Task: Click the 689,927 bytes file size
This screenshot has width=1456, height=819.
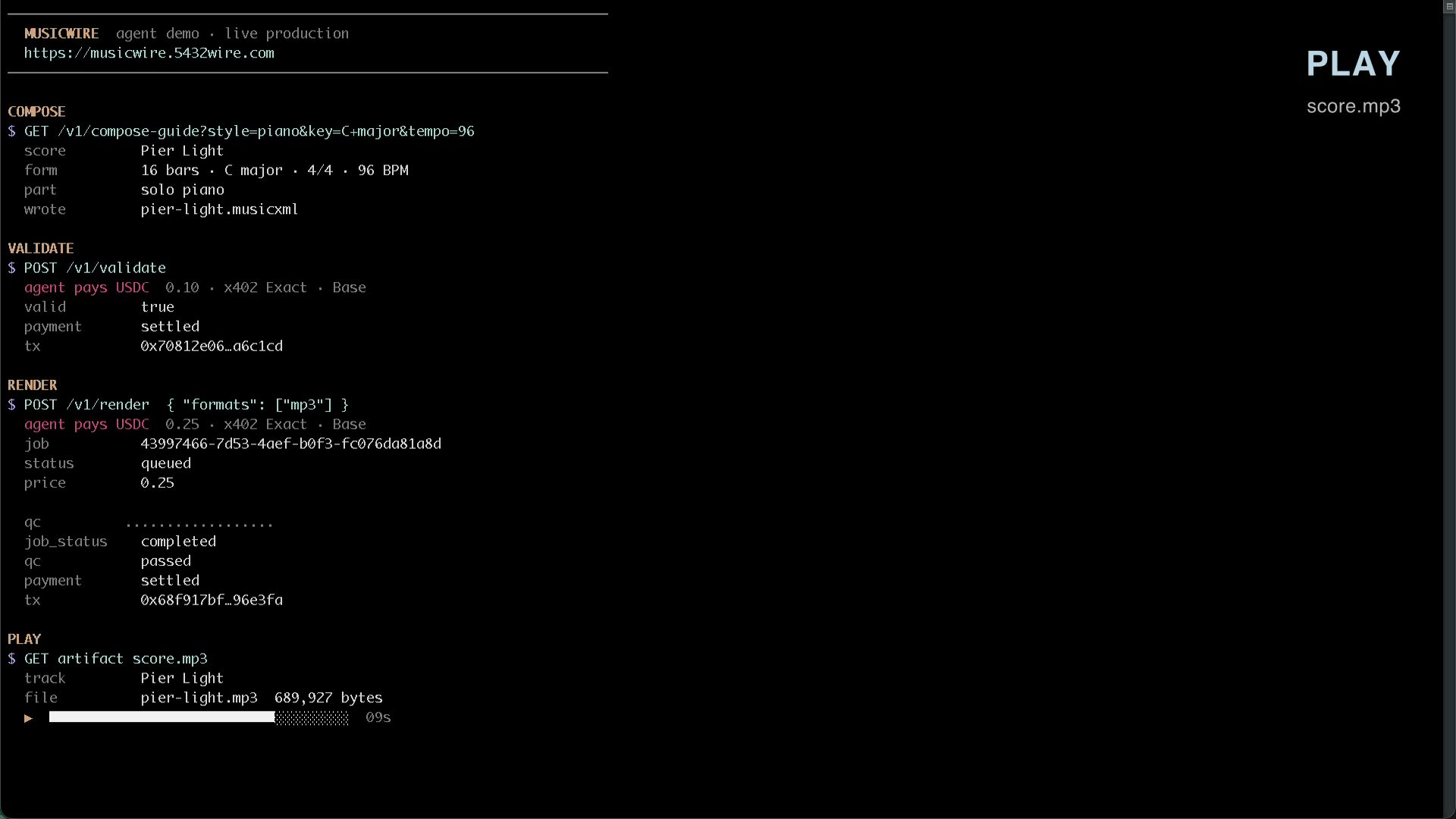Action: click(x=329, y=698)
